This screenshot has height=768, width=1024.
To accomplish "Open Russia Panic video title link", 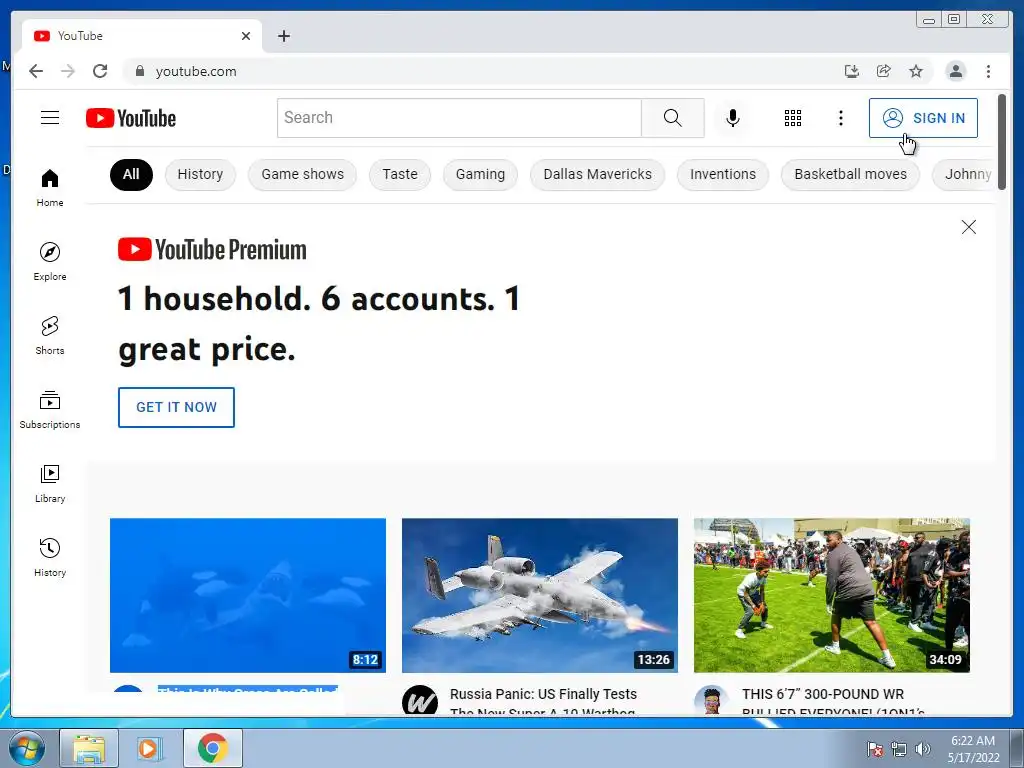I will (543, 700).
